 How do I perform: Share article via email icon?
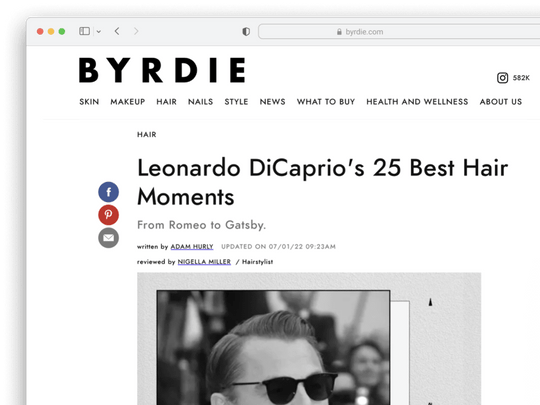pos(108,238)
